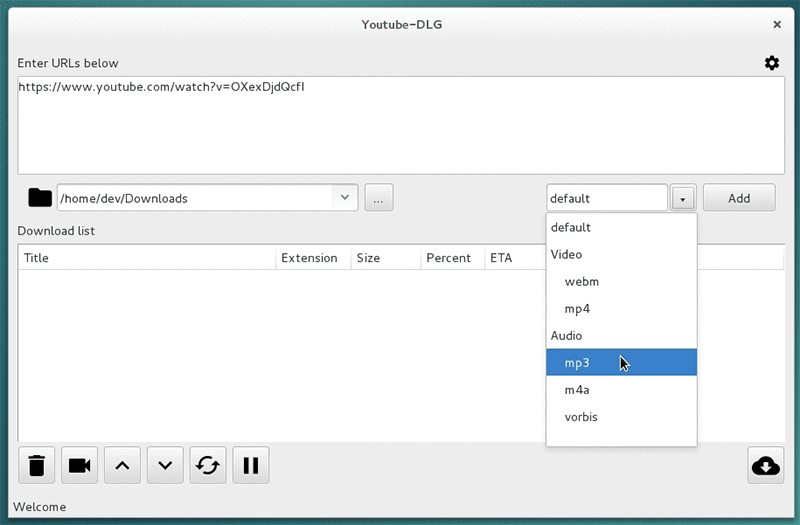Expand the download path dropdown
This screenshot has height=525, width=800.
345,198
